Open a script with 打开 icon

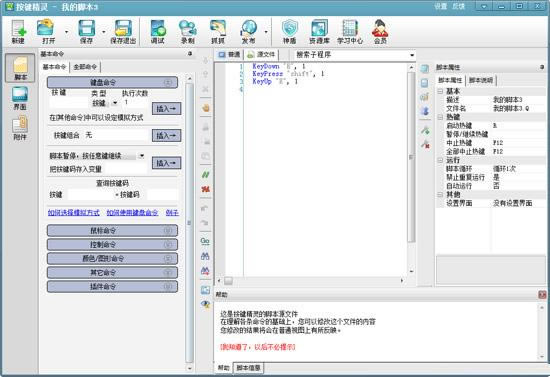point(47,32)
